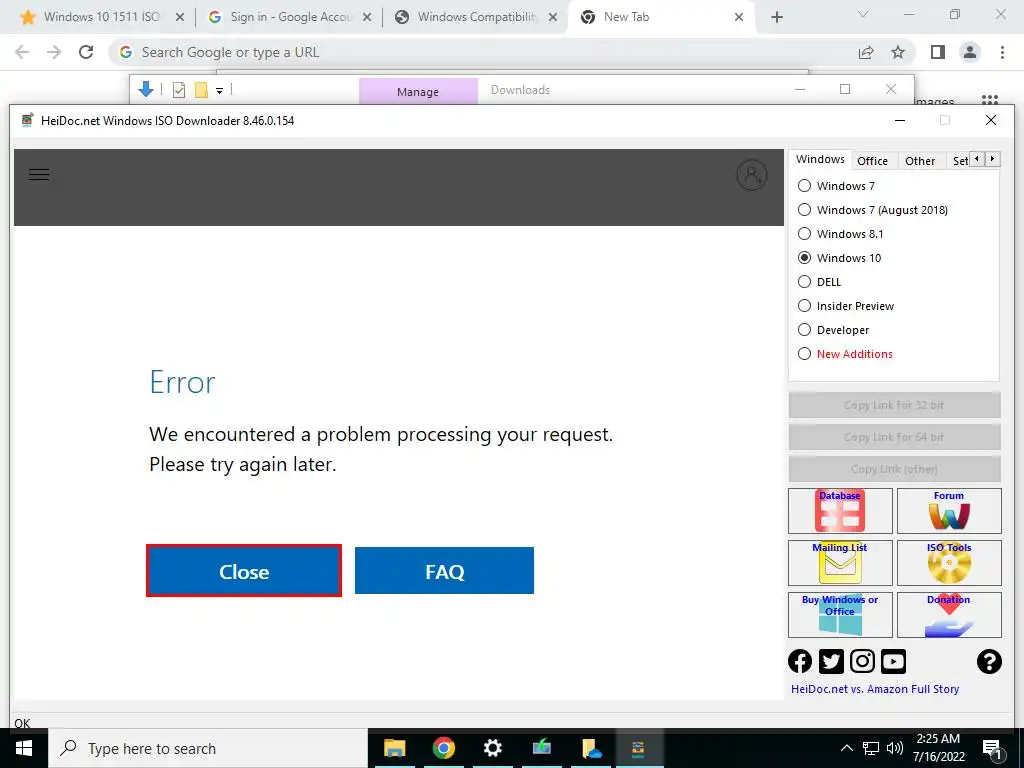
Task: Toggle the Chrome side panel icon
Action: click(938, 52)
